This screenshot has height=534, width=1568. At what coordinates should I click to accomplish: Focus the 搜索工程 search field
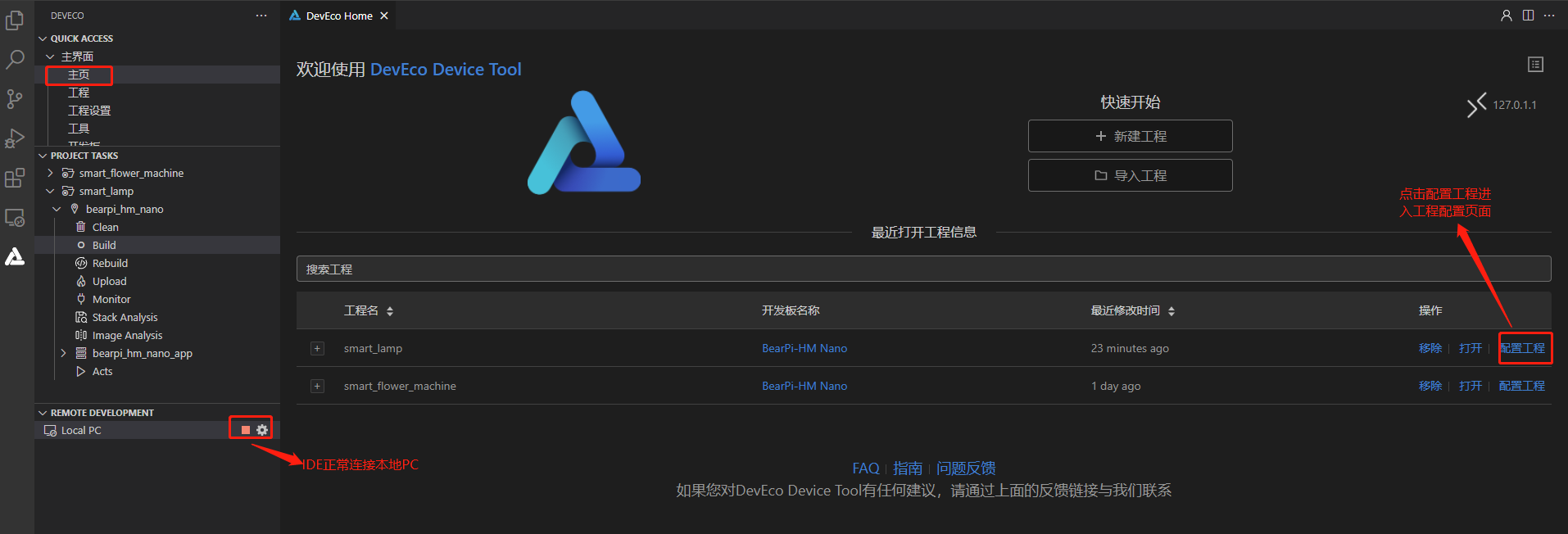[924, 269]
